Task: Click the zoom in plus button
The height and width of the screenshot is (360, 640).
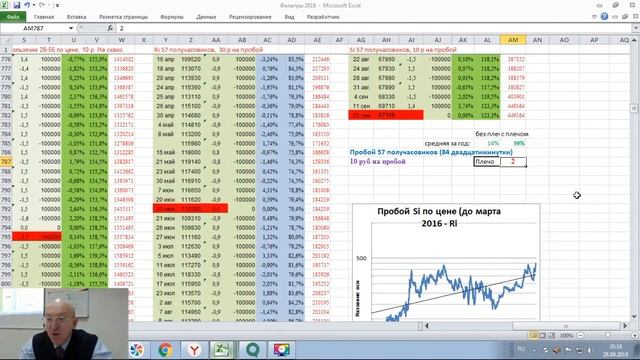Action: pyautogui.click(x=635, y=336)
